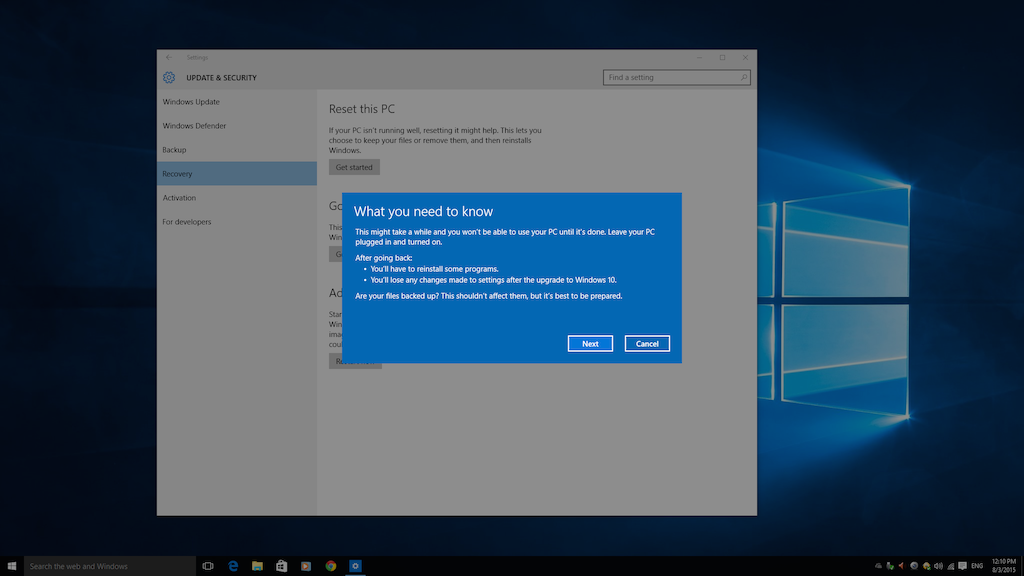1024x576 pixels.
Task: Open the OneDrive cloud tray icon
Action: pos(878,566)
